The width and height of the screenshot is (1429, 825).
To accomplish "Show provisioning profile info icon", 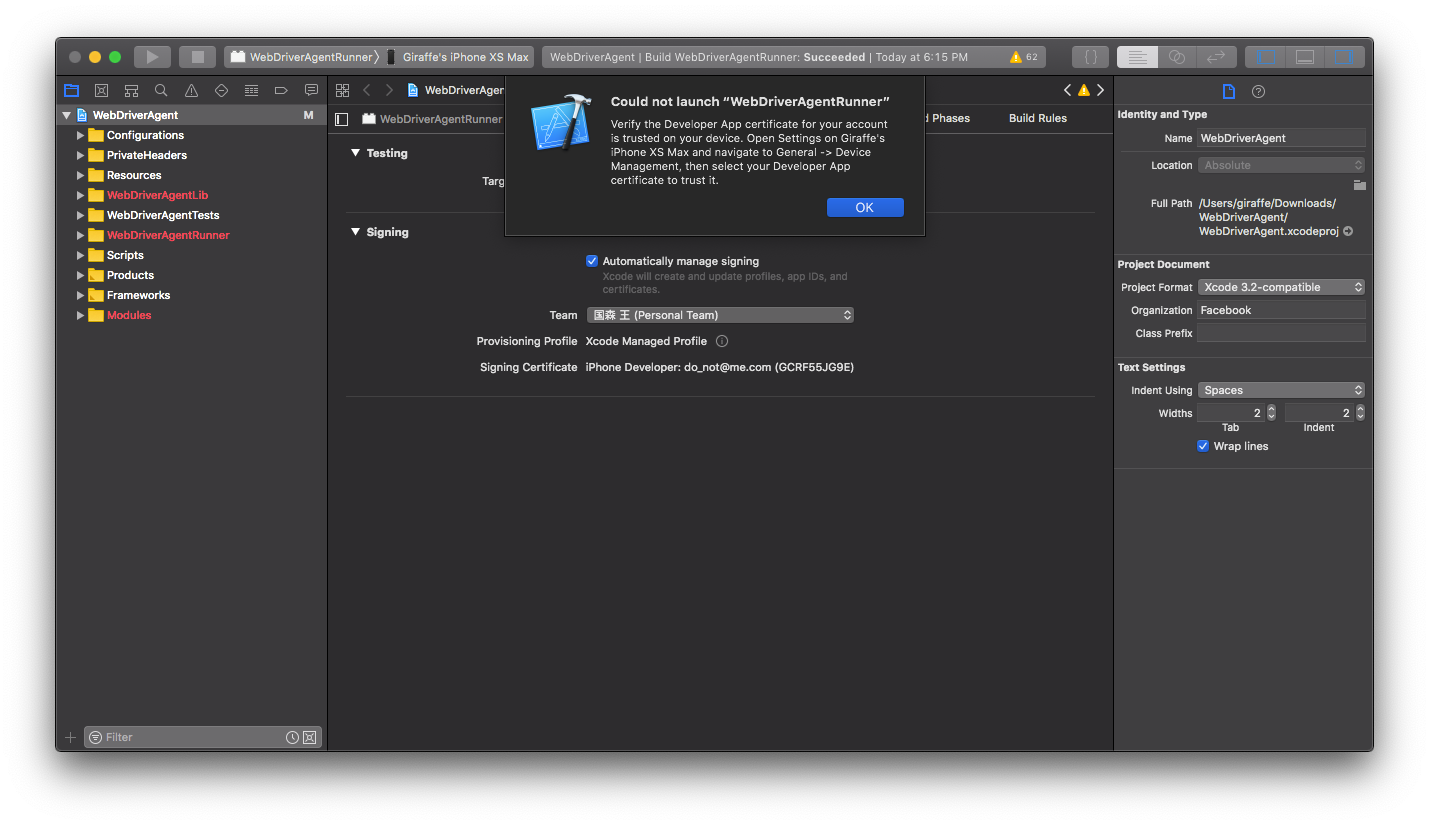I will (x=722, y=341).
